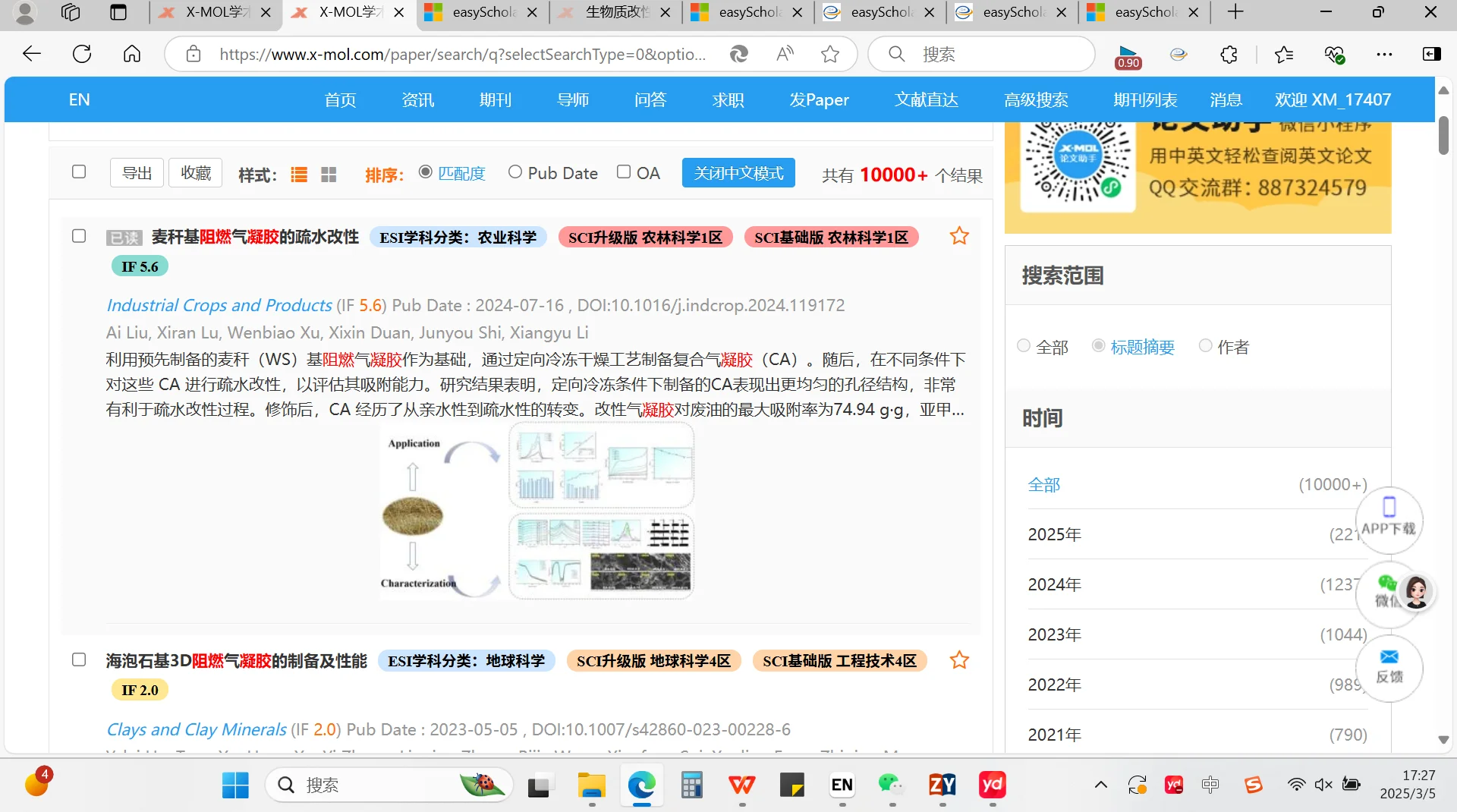The width and height of the screenshot is (1457, 812).
Task: Select the first search result checkbox
Action: pos(78,236)
